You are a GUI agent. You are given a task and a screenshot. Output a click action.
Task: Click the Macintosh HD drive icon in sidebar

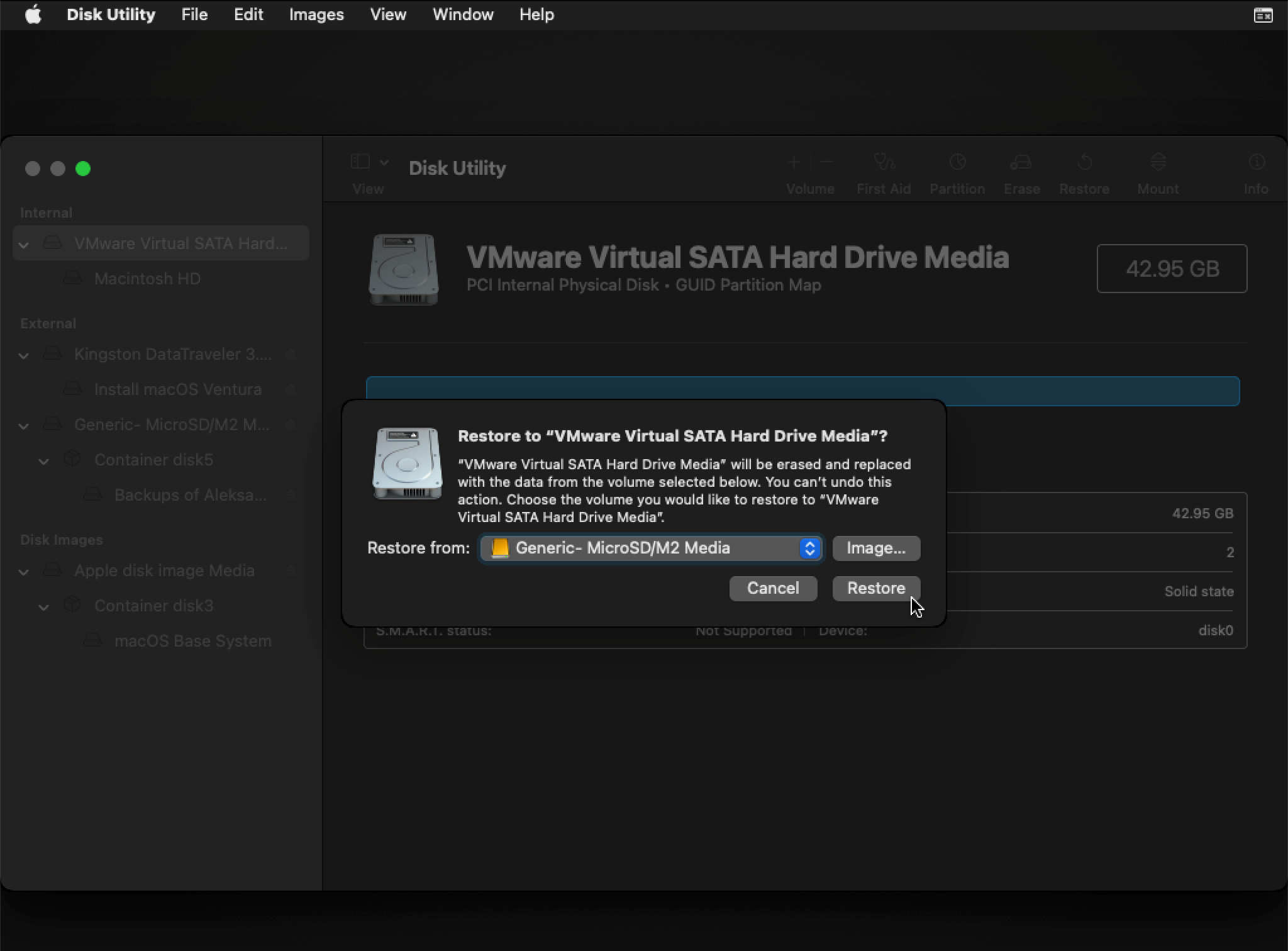[x=73, y=277]
